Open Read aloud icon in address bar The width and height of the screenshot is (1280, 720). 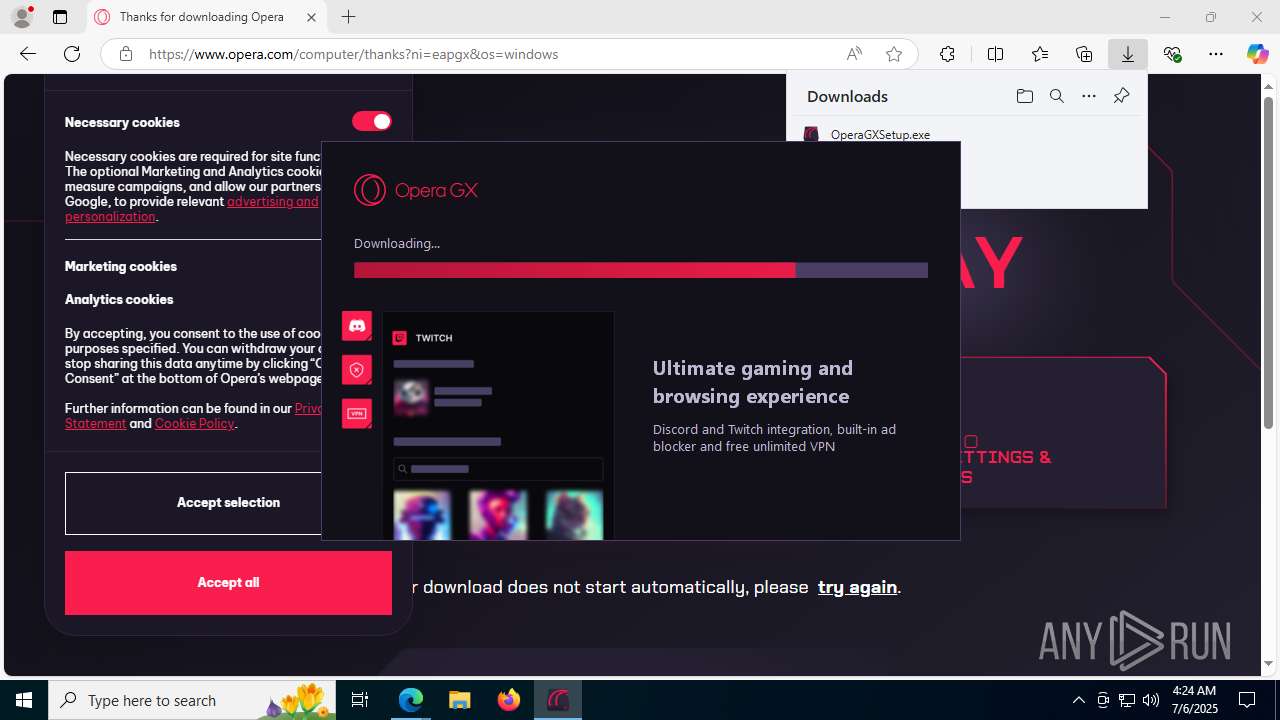[x=854, y=54]
